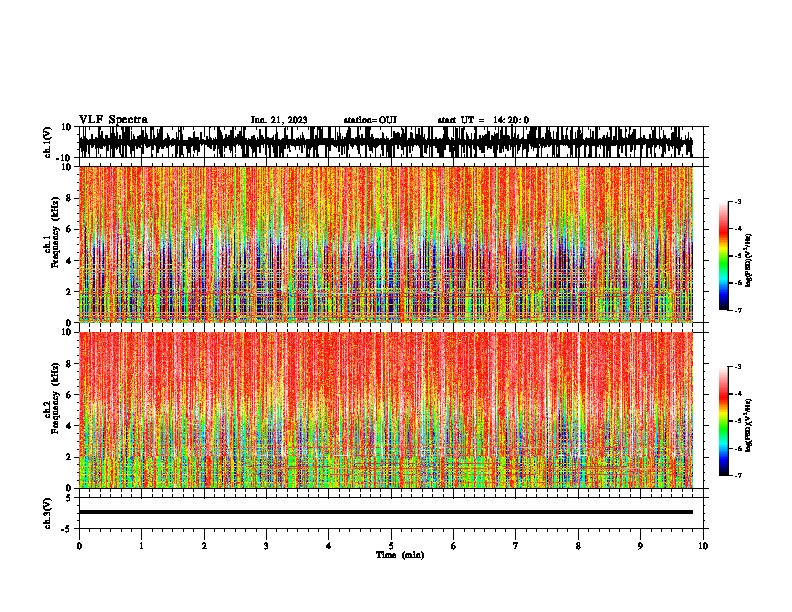The image size is (792, 612).
Task: Click time axis tick label '0'
Action: click(x=79, y=546)
